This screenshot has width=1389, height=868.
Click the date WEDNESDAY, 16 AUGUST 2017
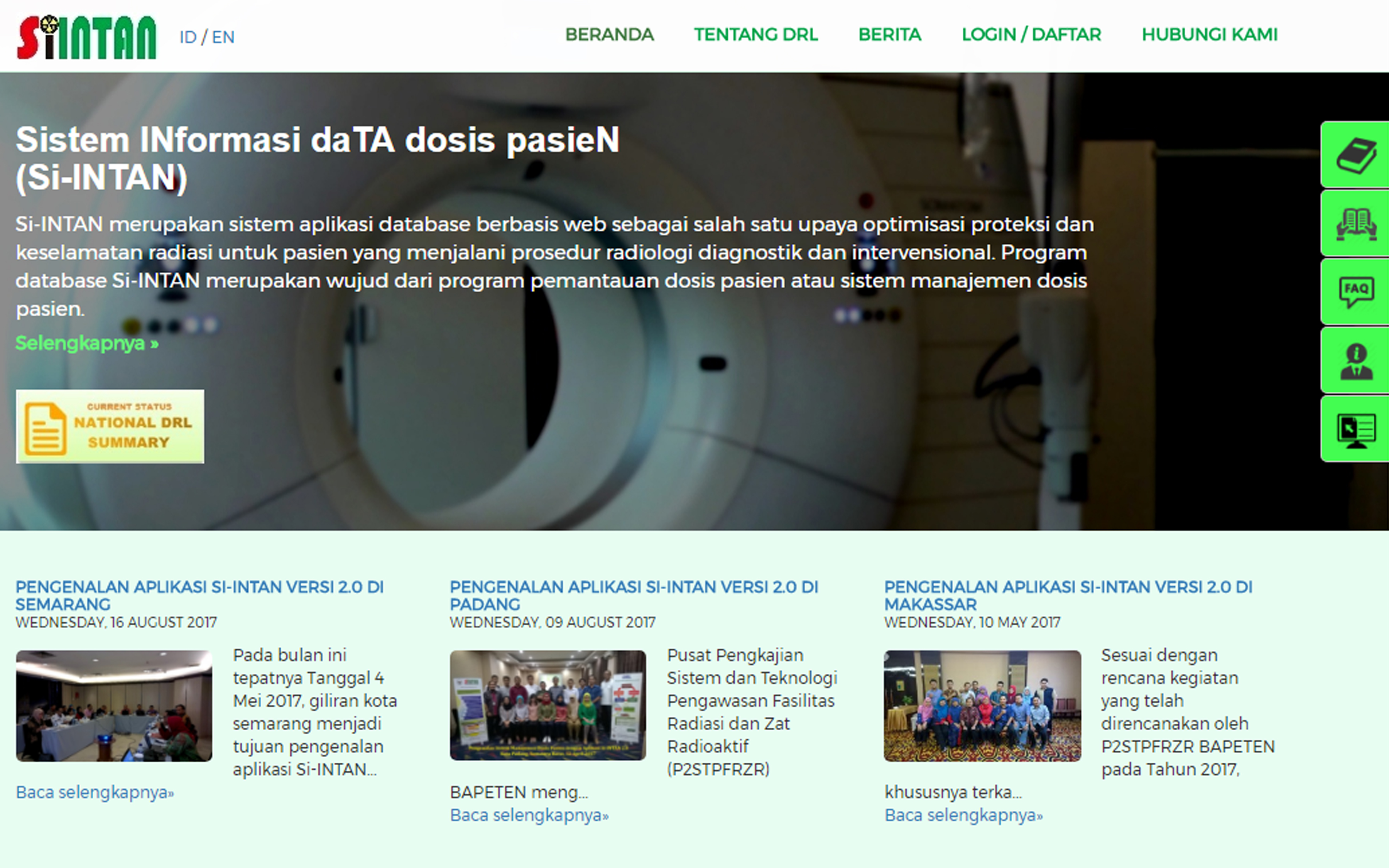(117, 622)
